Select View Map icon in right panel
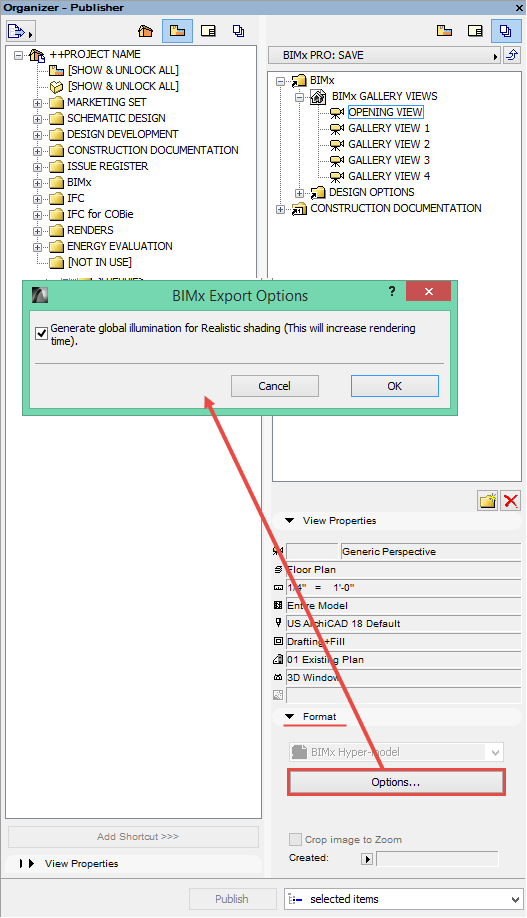Screen dimensions: 527x918 [444, 31]
